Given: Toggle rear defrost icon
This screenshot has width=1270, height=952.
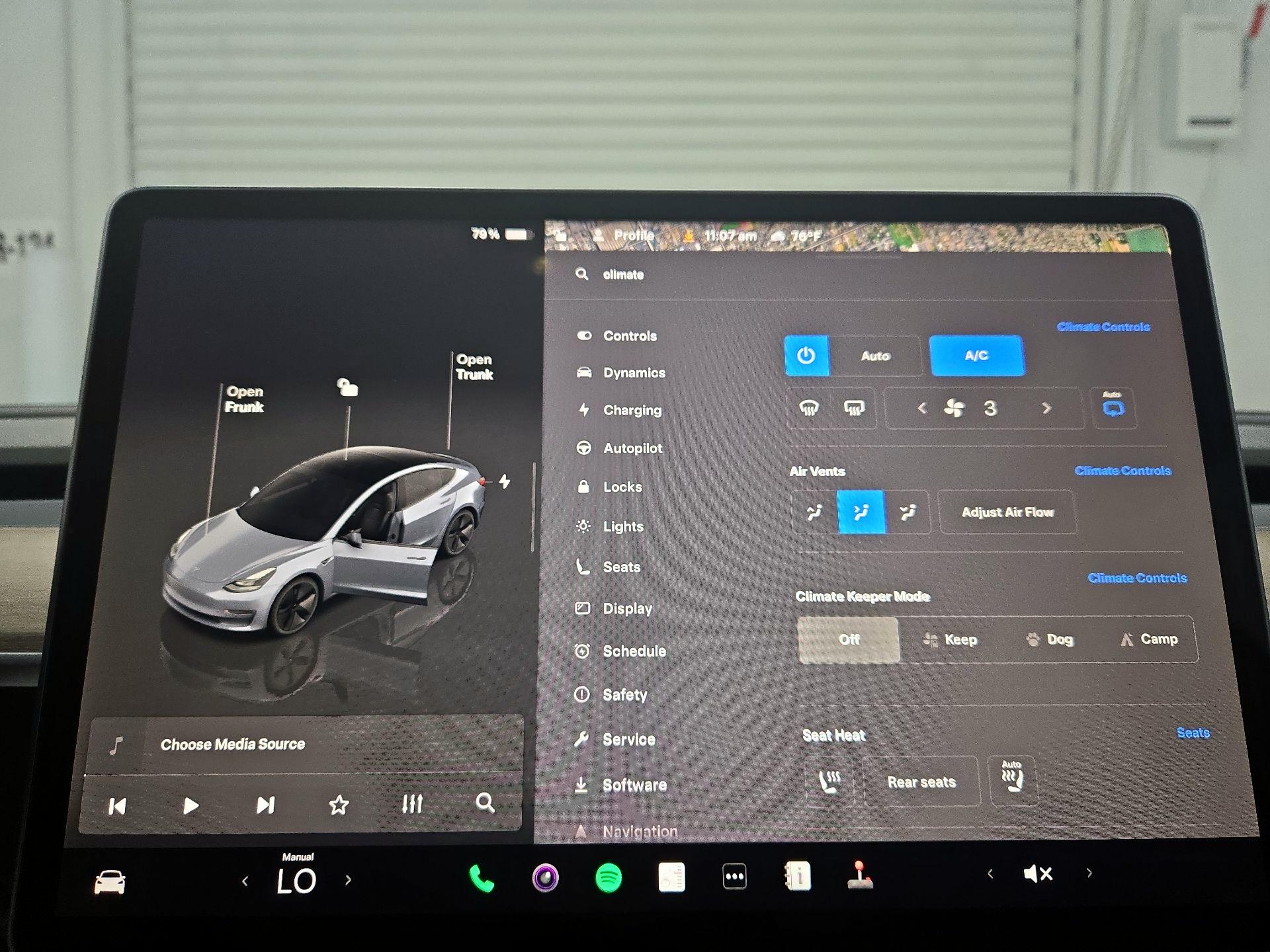Looking at the screenshot, I should 854,408.
